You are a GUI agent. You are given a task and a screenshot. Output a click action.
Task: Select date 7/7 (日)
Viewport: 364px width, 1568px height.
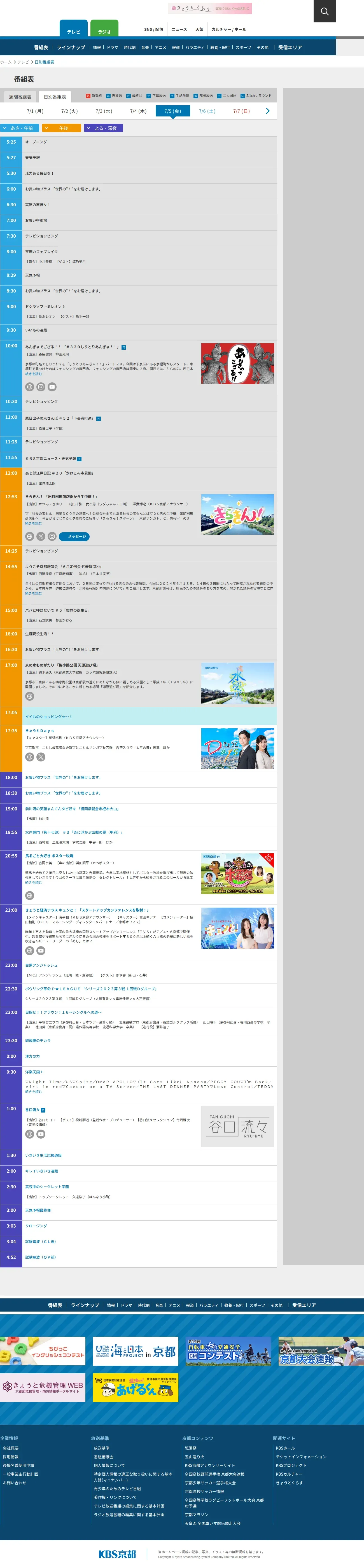242,111
